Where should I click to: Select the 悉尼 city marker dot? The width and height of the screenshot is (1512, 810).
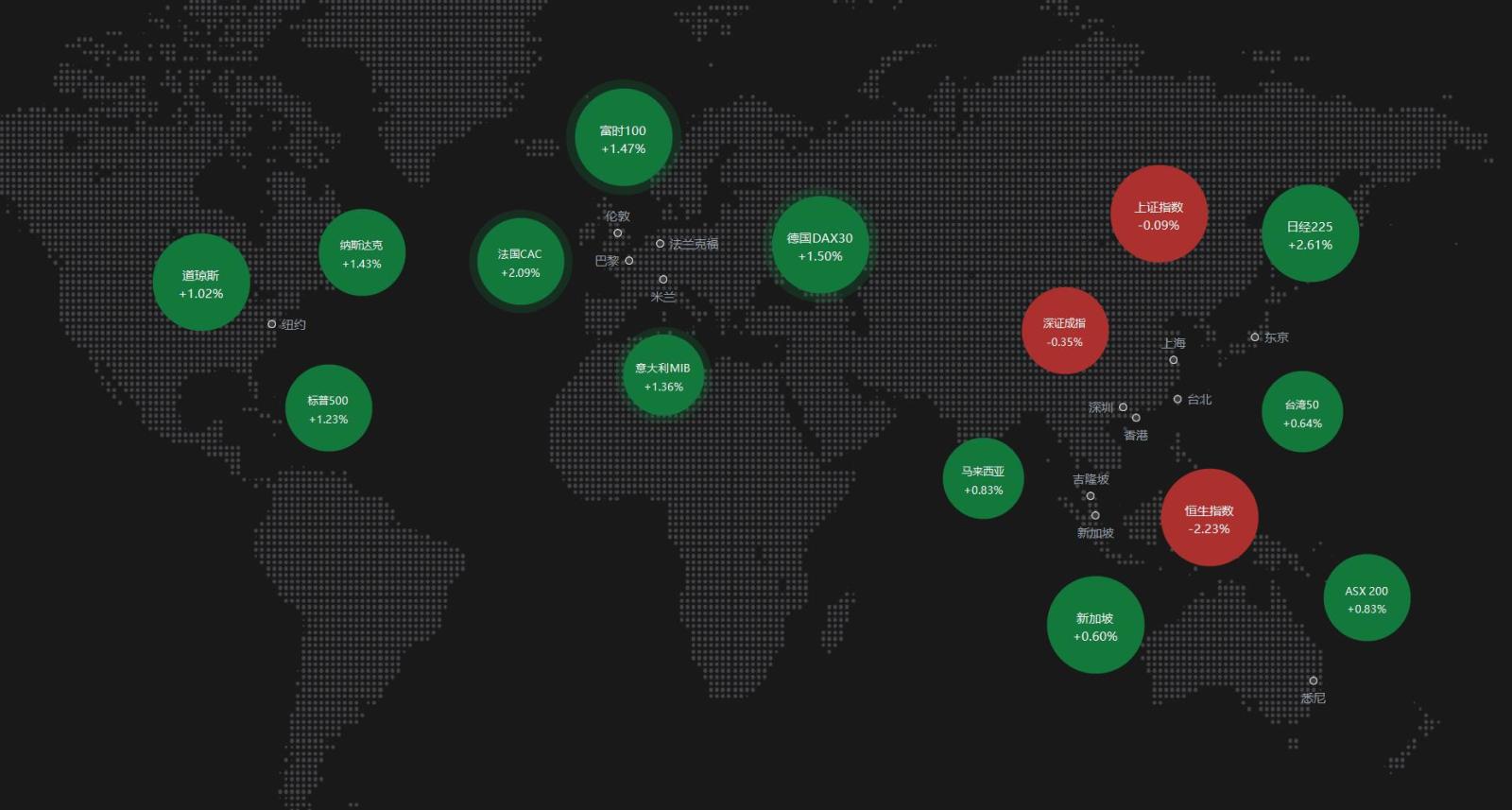[x=1314, y=681]
